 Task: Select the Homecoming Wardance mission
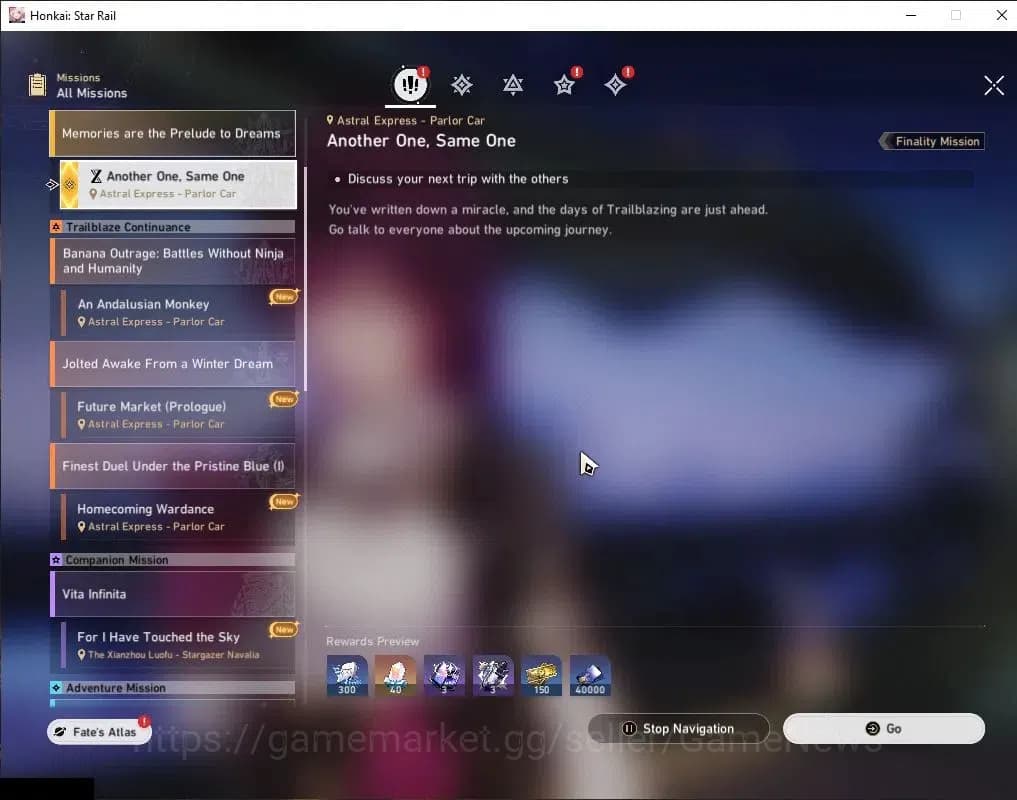pyautogui.click(x=178, y=517)
